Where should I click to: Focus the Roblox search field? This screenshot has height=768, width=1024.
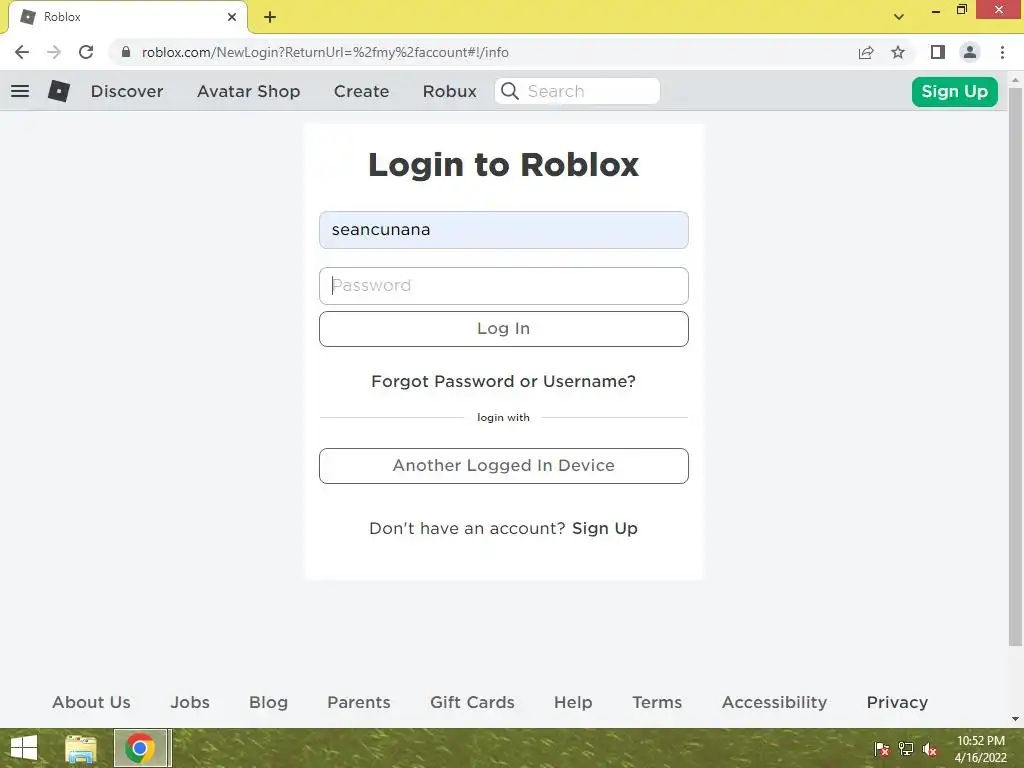point(577,91)
